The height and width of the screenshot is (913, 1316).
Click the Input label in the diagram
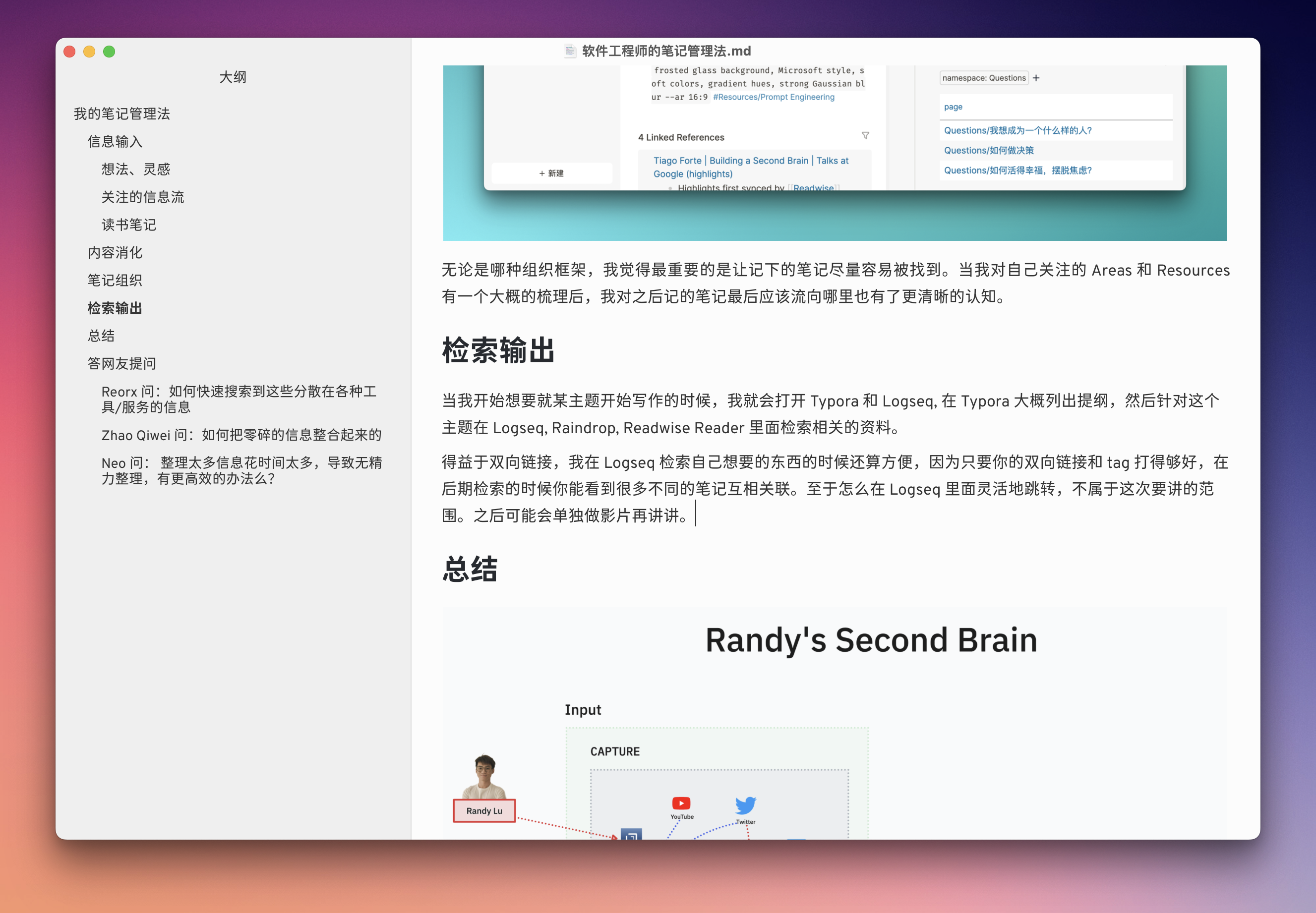[583, 710]
